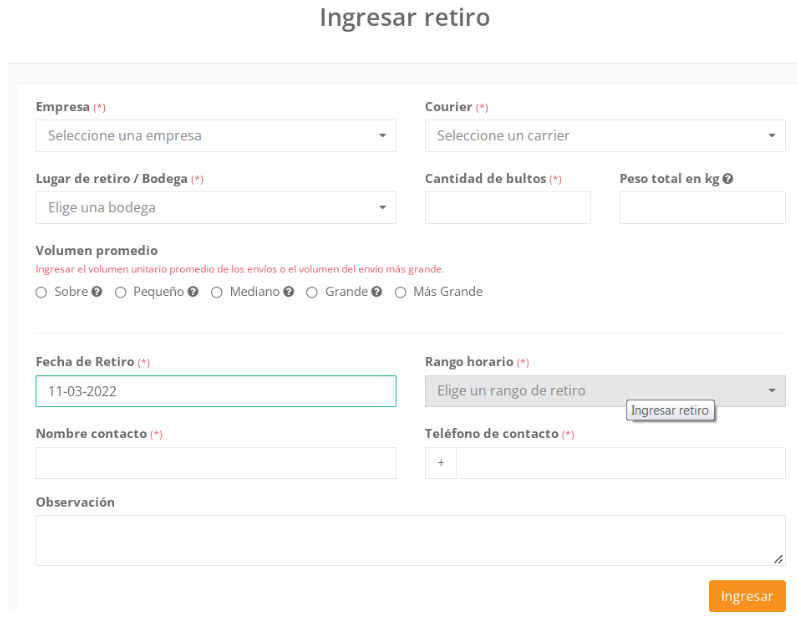Click the help icon beside Mediano
Viewport: 797px width, 624px height.
click(x=289, y=292)
